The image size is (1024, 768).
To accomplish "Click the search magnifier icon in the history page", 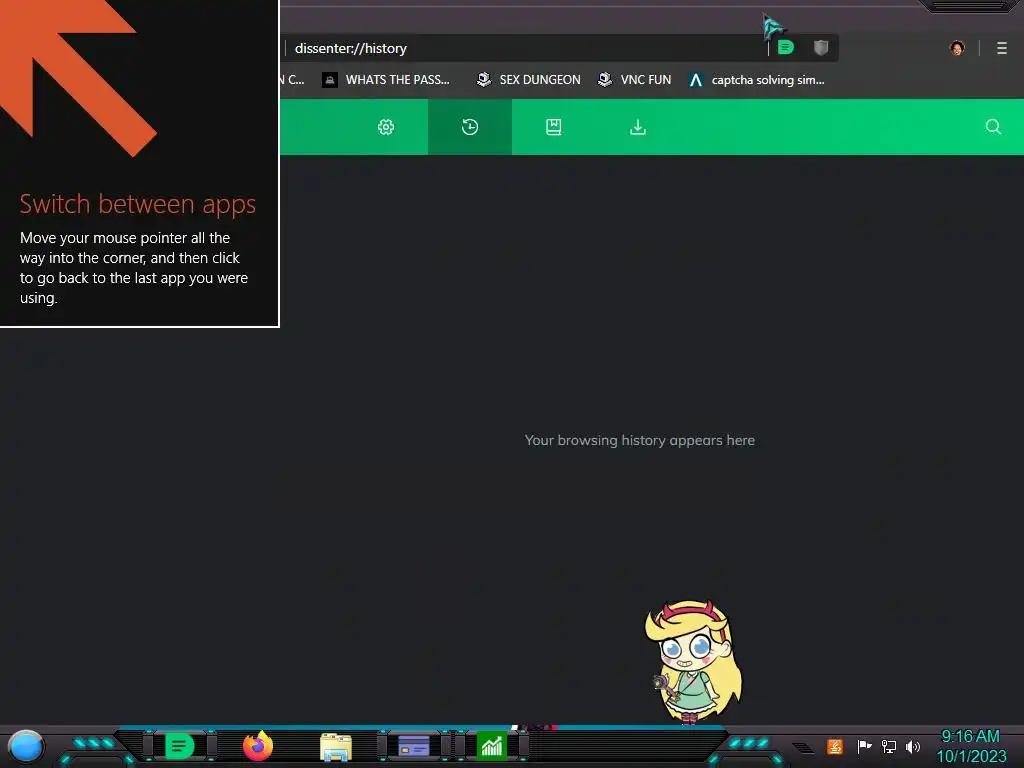I will [993, 127].
